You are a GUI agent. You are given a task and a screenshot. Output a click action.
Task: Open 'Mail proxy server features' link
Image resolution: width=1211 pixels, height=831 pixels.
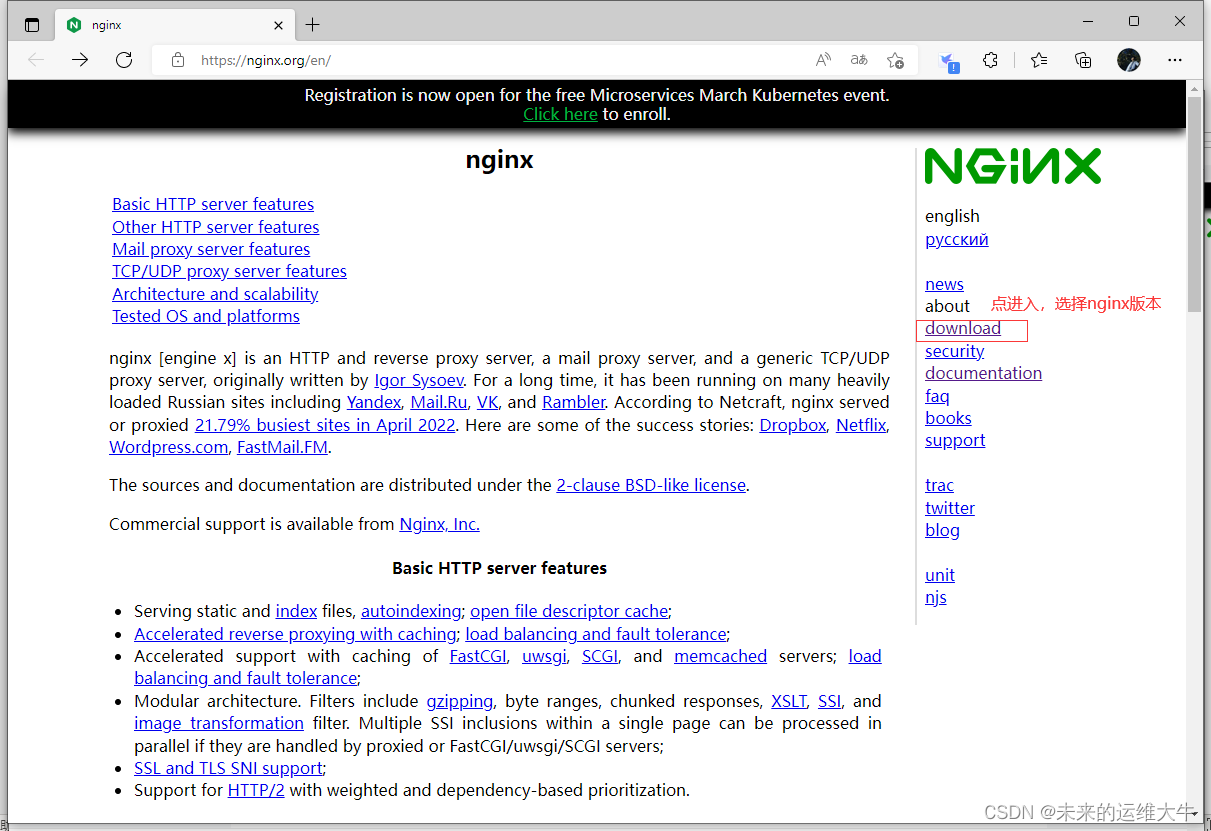(211, 249)
